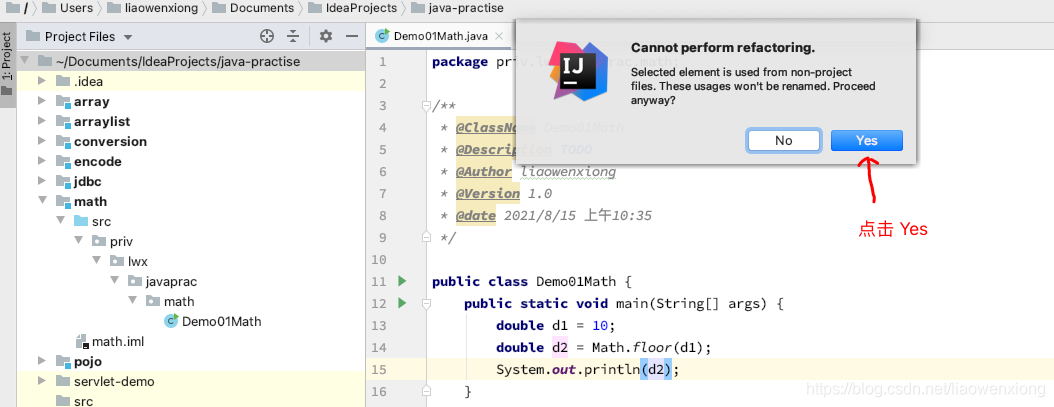Collapse the src folder under math
Viewport: 1054px width, 407px height.
pos(60,221)
